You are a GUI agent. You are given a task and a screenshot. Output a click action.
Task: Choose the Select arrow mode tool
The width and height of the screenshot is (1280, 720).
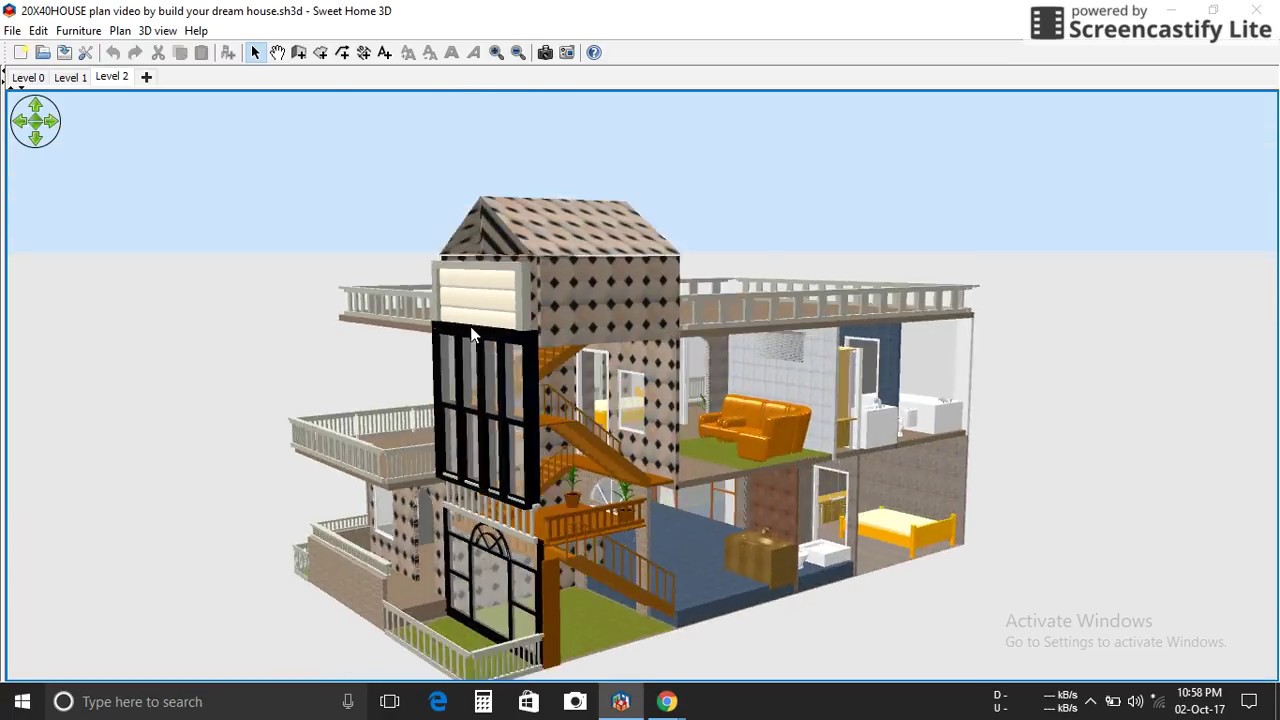coord(255,52)
